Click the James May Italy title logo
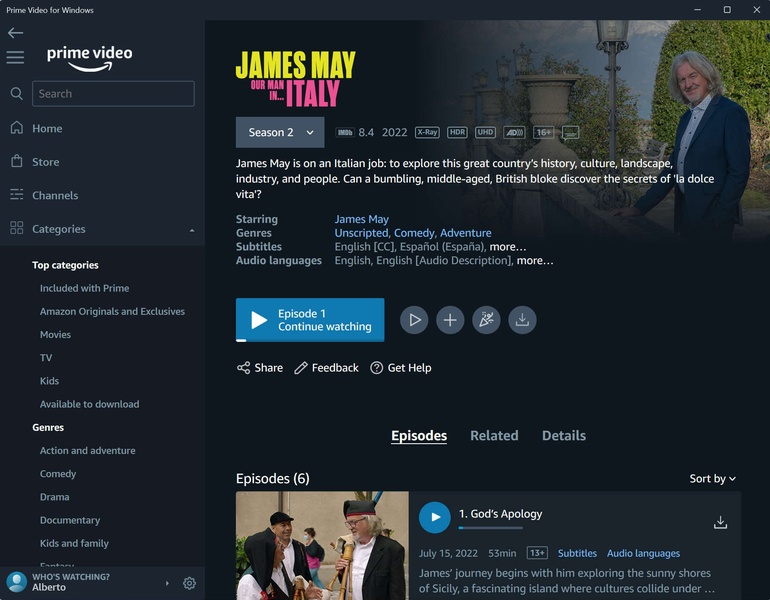This screenshot has width=770, height=600. [x=296, y=79]
